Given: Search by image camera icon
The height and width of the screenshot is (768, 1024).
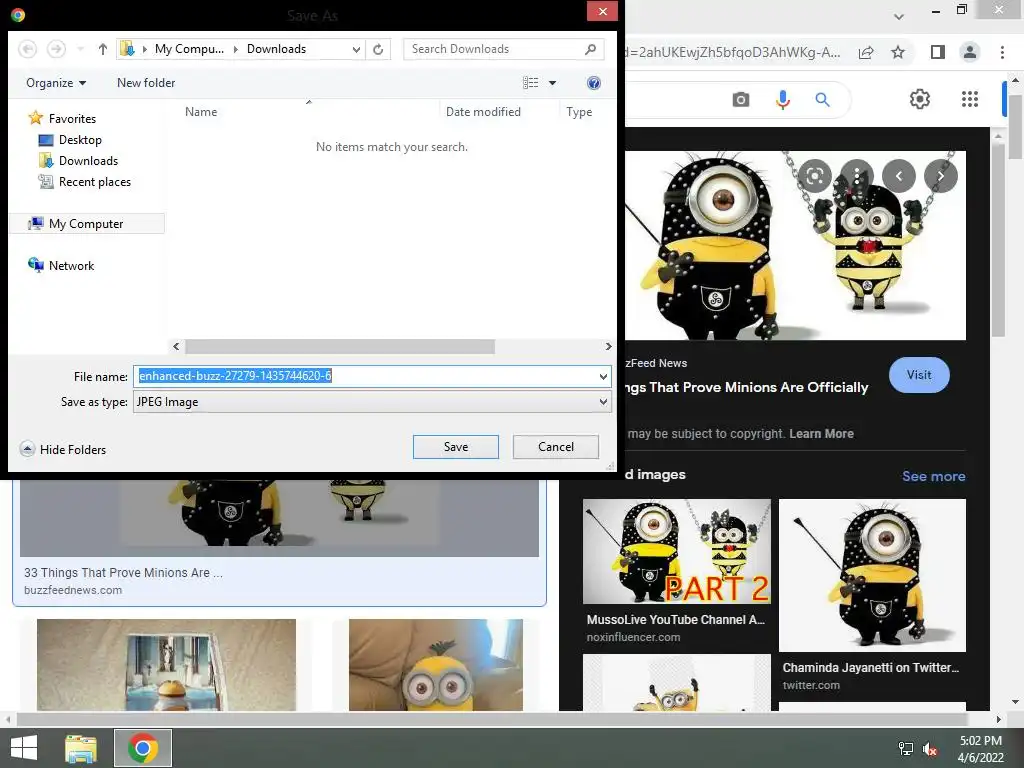Looking at the screenshot, I should [741, 99].
